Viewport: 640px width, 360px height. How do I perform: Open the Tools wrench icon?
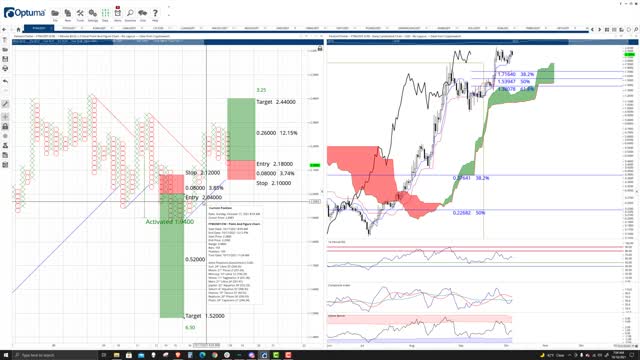(80, 13)
